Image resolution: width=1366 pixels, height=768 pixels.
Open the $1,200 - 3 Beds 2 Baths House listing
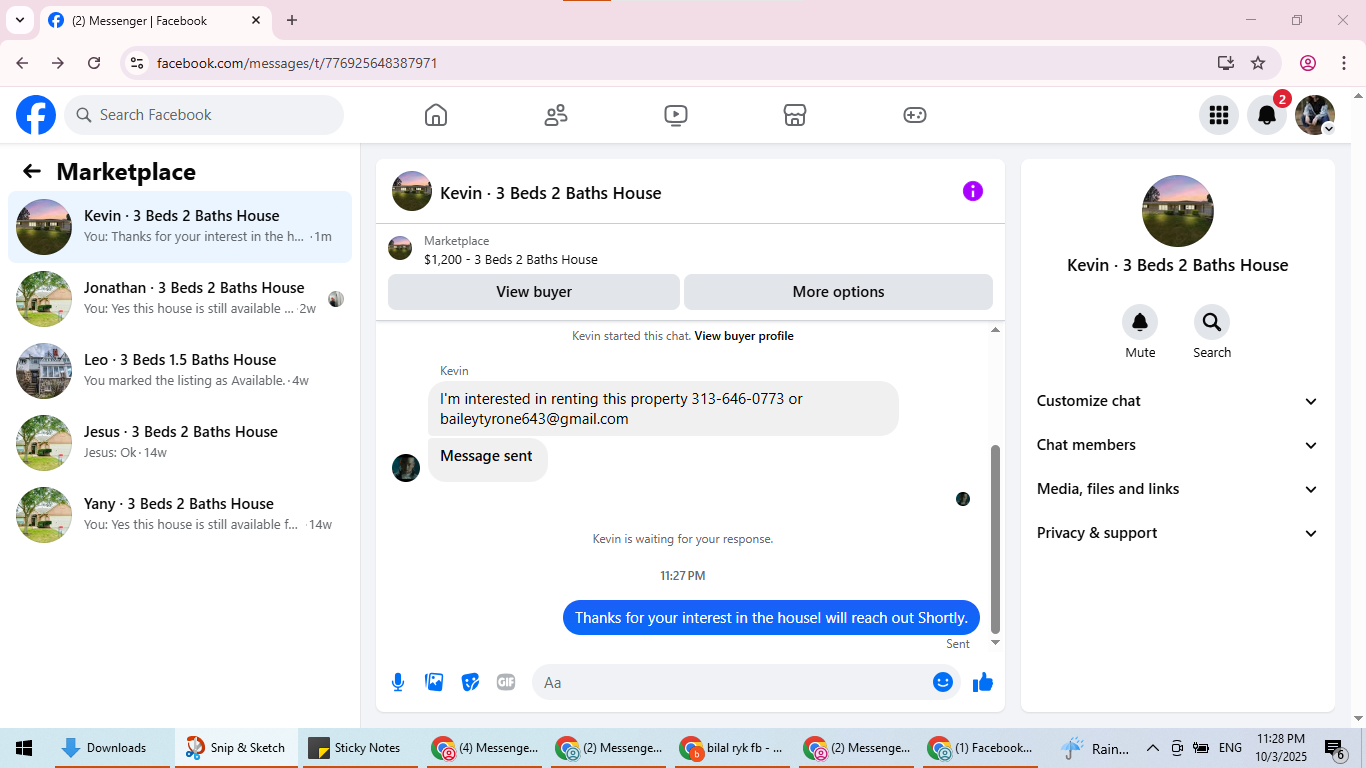511,259
